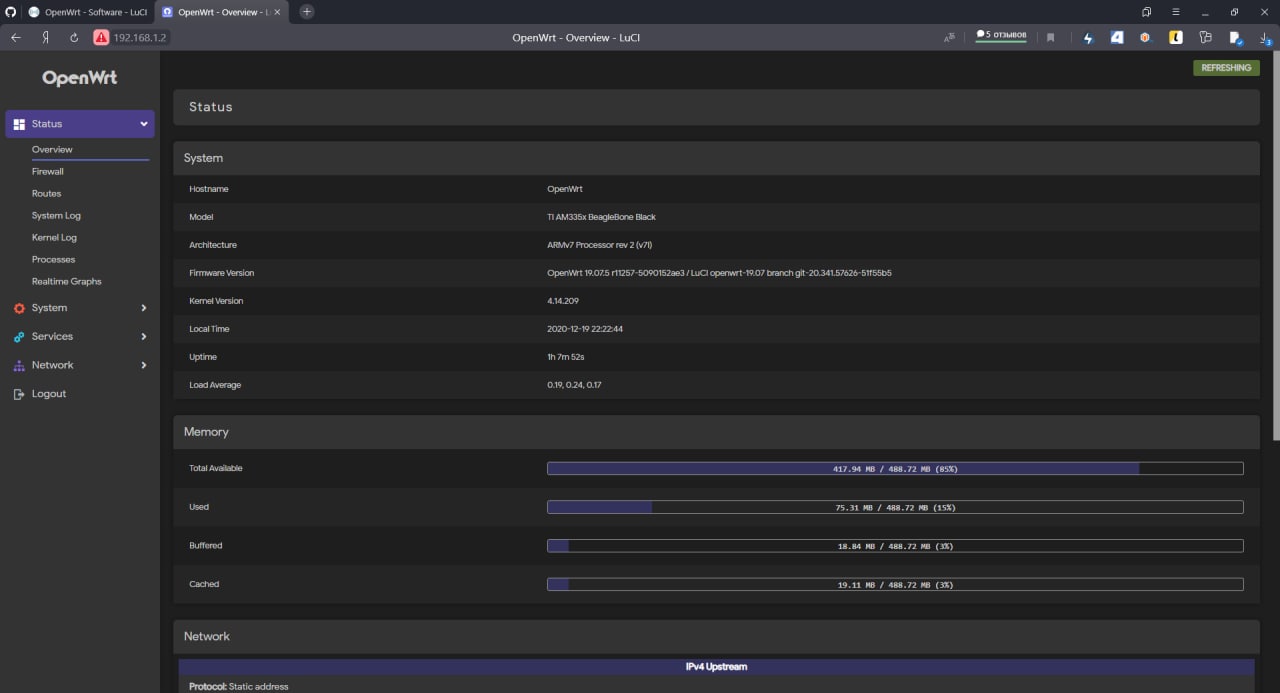Expand the Network menu chevron
The height and width of the screenshot is (693, 1280).
tap(144, 365)
